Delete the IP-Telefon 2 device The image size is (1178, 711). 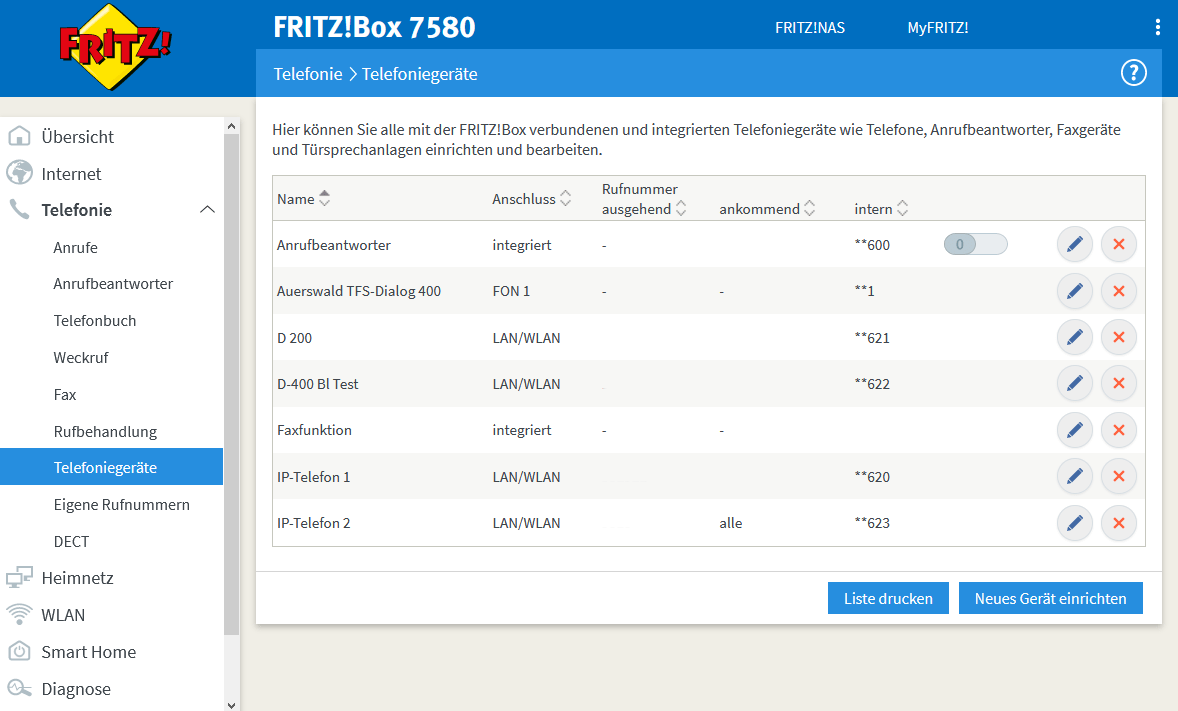point(1119,523)
